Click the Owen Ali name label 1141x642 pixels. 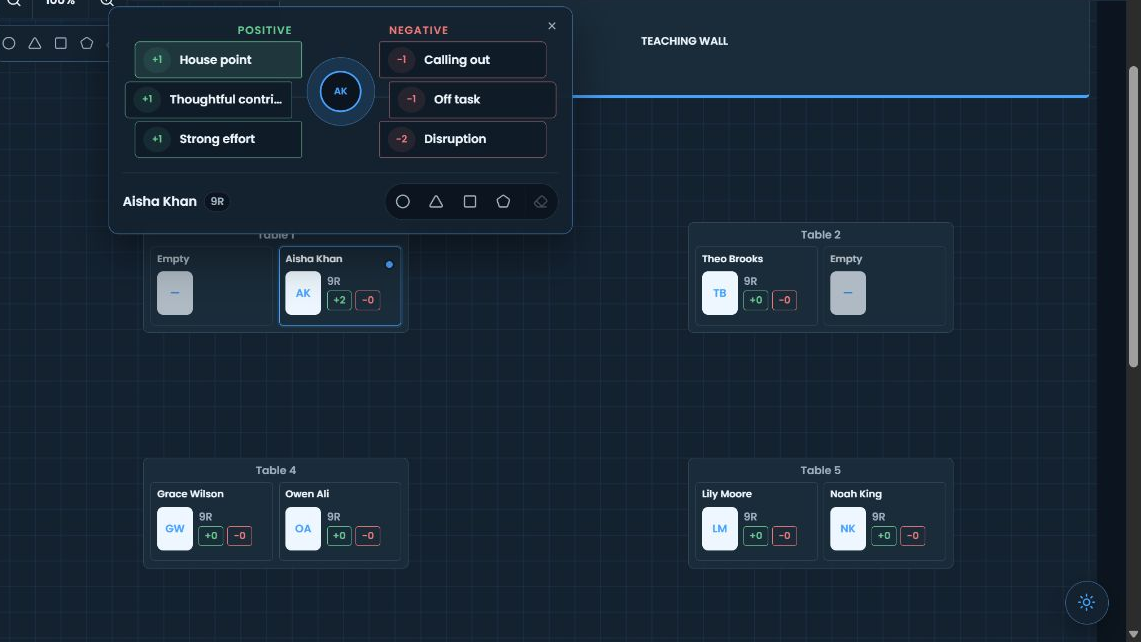[x=307, y=494]
